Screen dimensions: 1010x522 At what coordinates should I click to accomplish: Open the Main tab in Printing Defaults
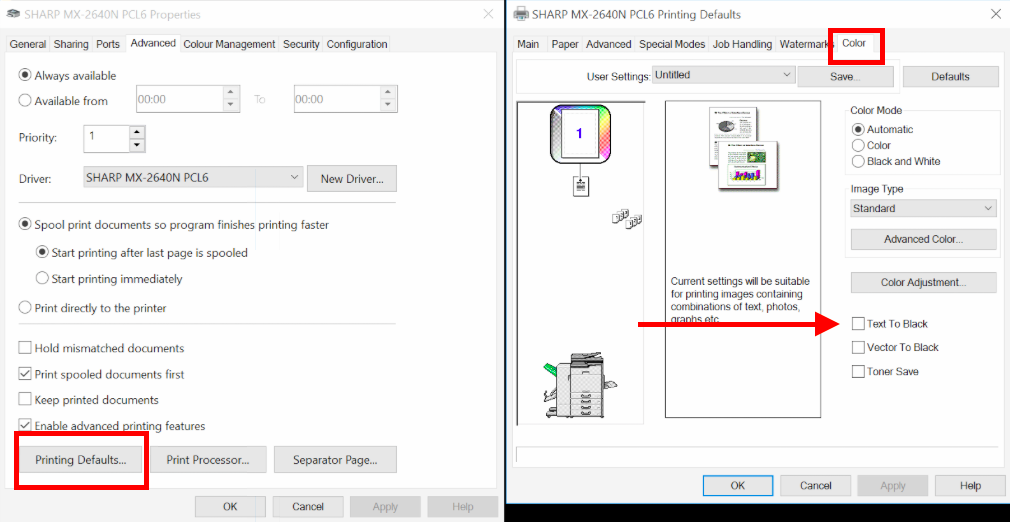pos(528,44)
